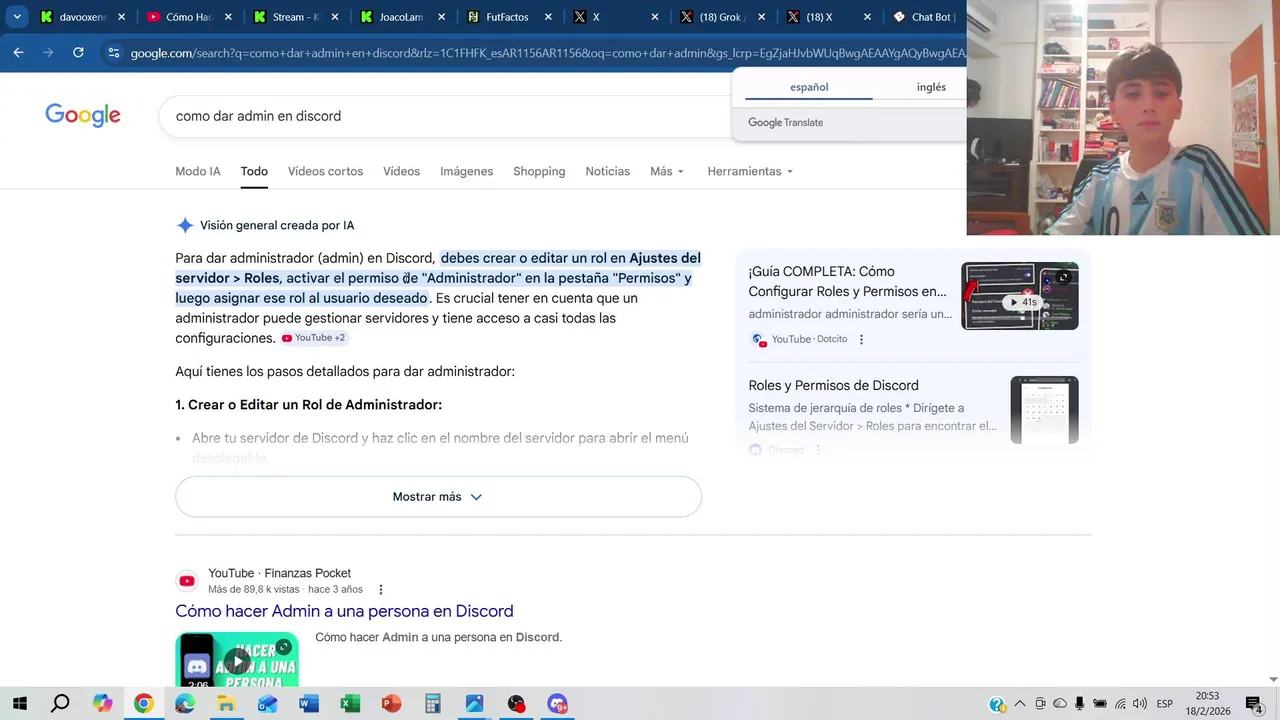Screen dimensions: 1280x720
Task: Play the Finanzas Pocket video thumbnail
Action: point(237,660)
